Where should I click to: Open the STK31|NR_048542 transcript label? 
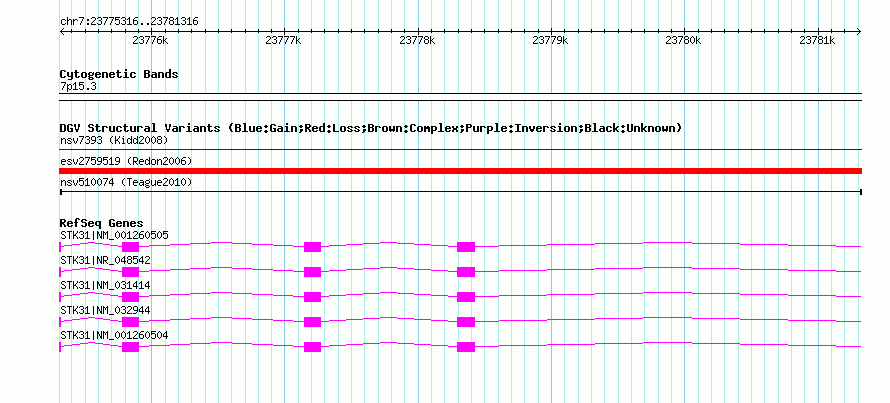coord(106,260)
